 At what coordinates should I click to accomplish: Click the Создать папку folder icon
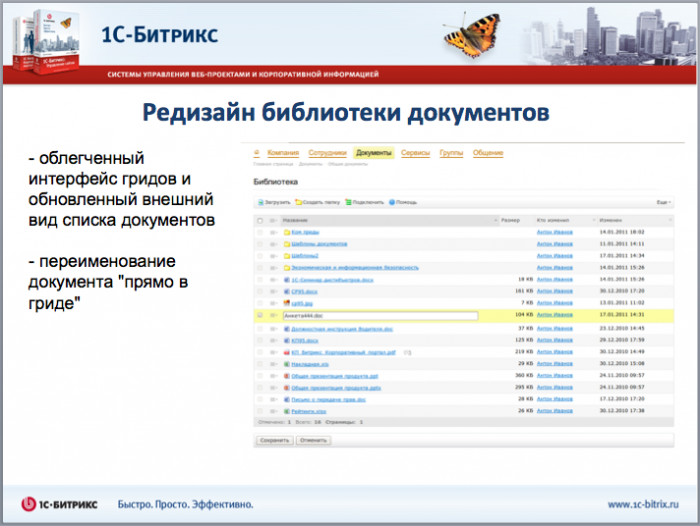tap(298, 202)
